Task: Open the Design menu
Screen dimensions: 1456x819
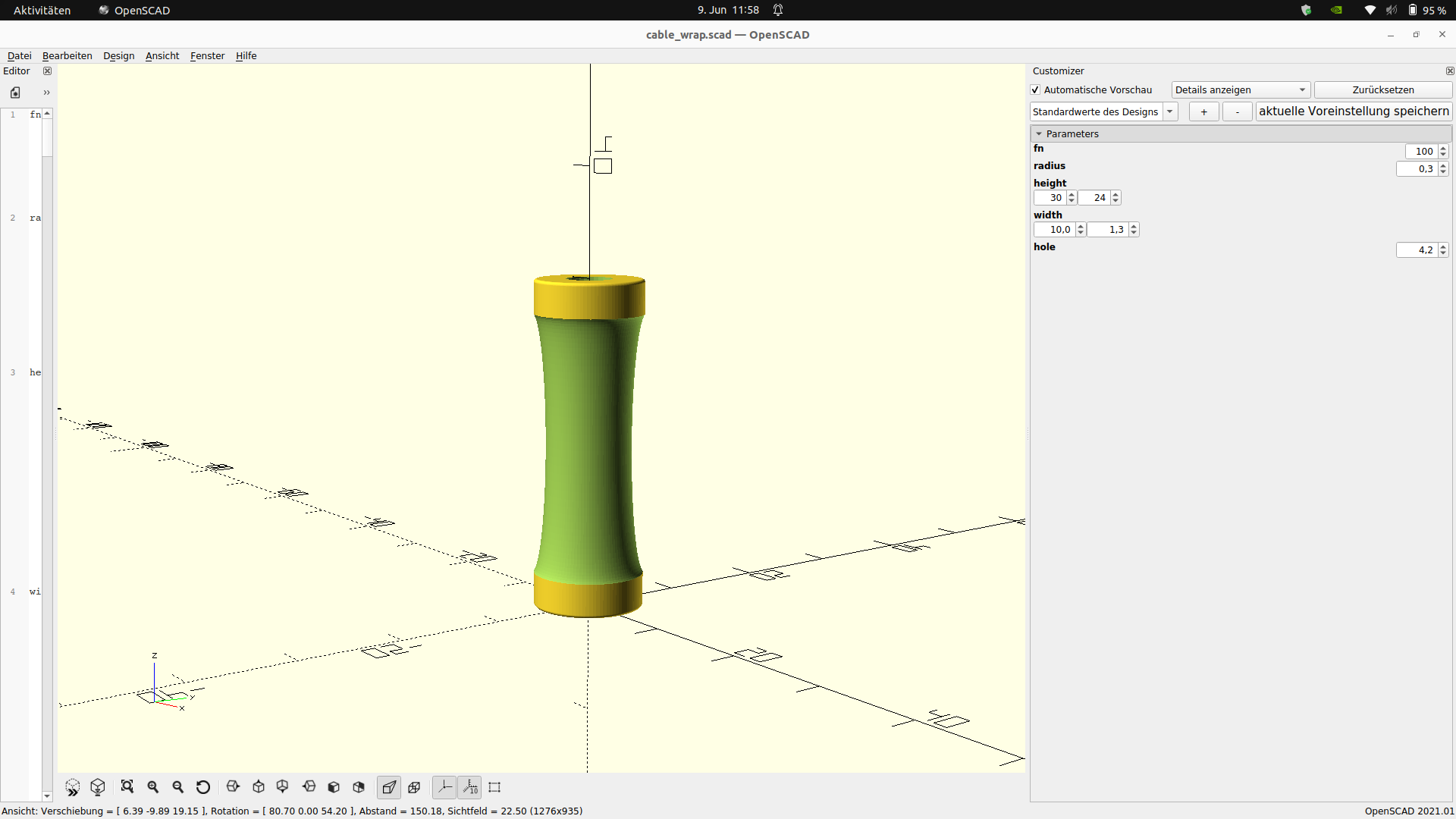Action: tap(118, 55)
